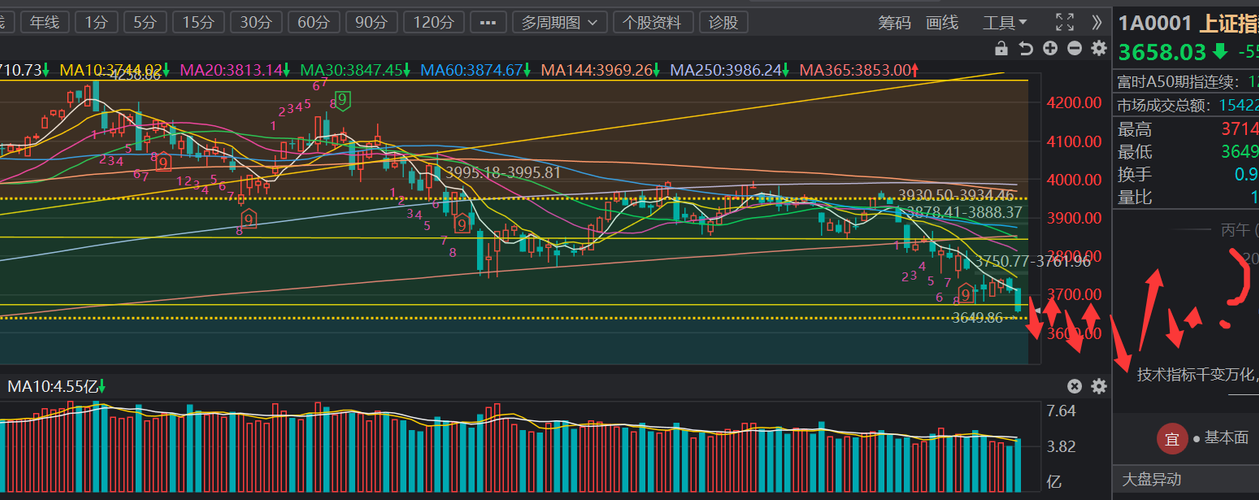Image resolution: width=1259 pixels, height=500 pixels.
Task: Click MA60:3874.67 indicator label
Action: [x=477, y=70]
